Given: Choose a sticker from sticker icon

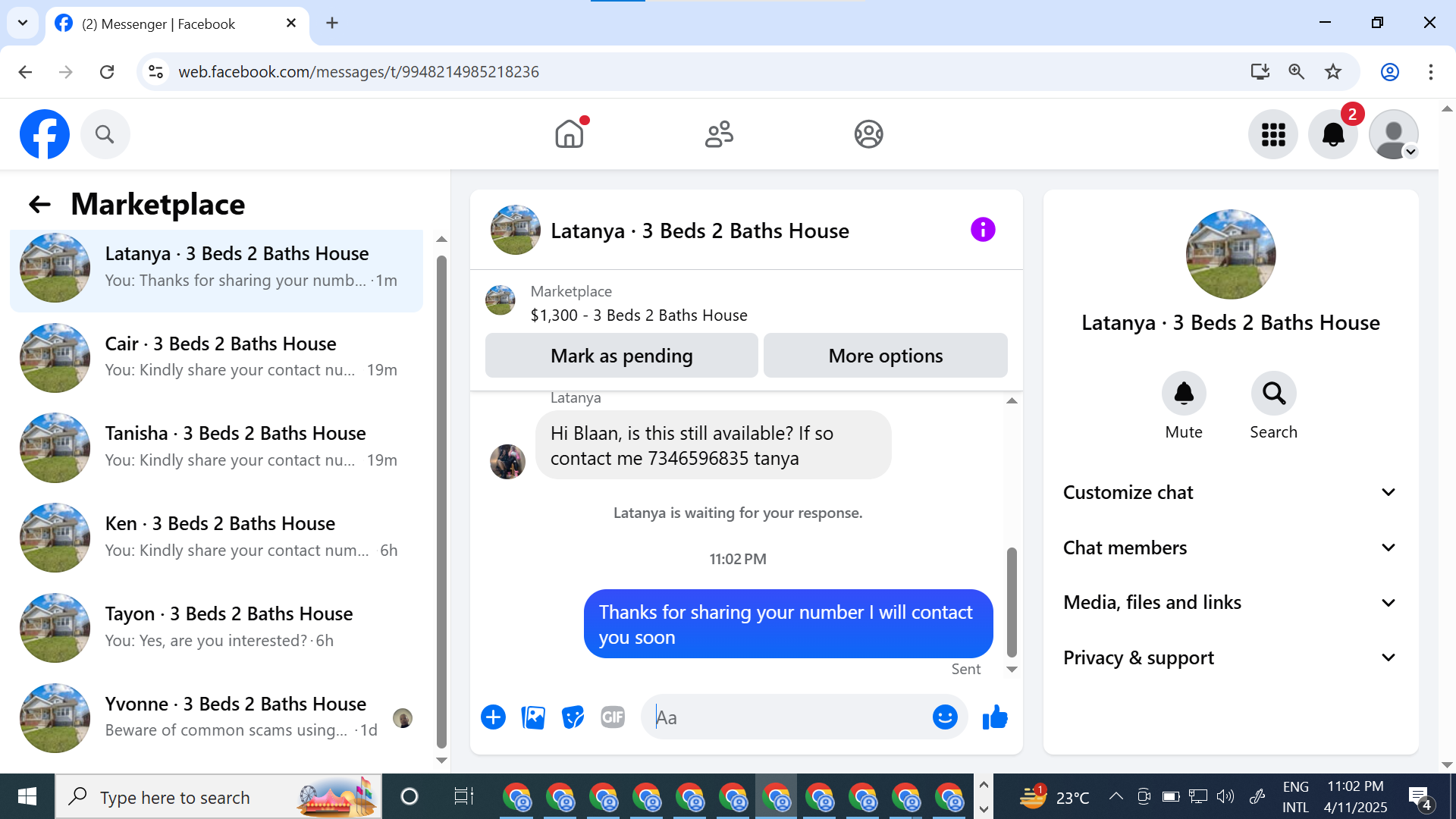Looking at the screenshot, I should 573,717.
